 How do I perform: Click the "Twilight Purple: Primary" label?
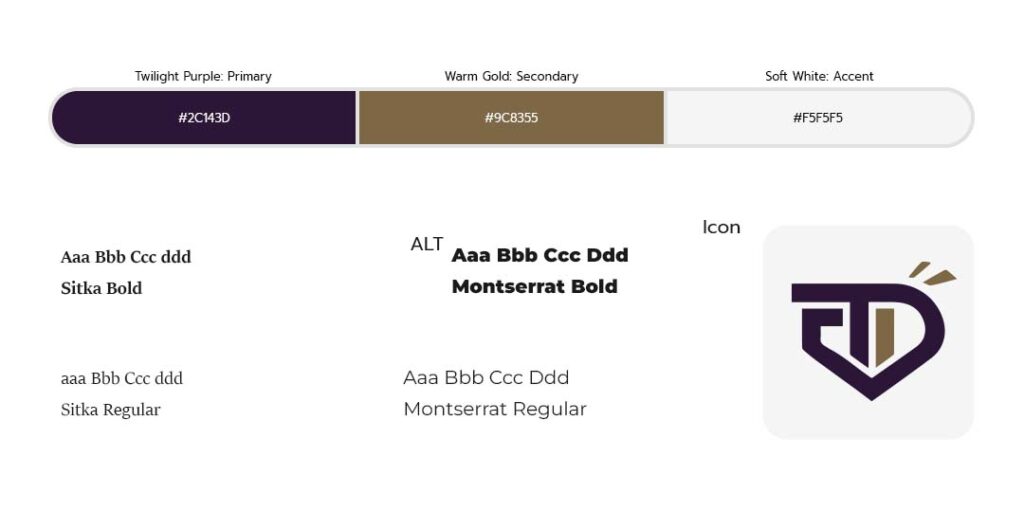(x=203, y=76)
